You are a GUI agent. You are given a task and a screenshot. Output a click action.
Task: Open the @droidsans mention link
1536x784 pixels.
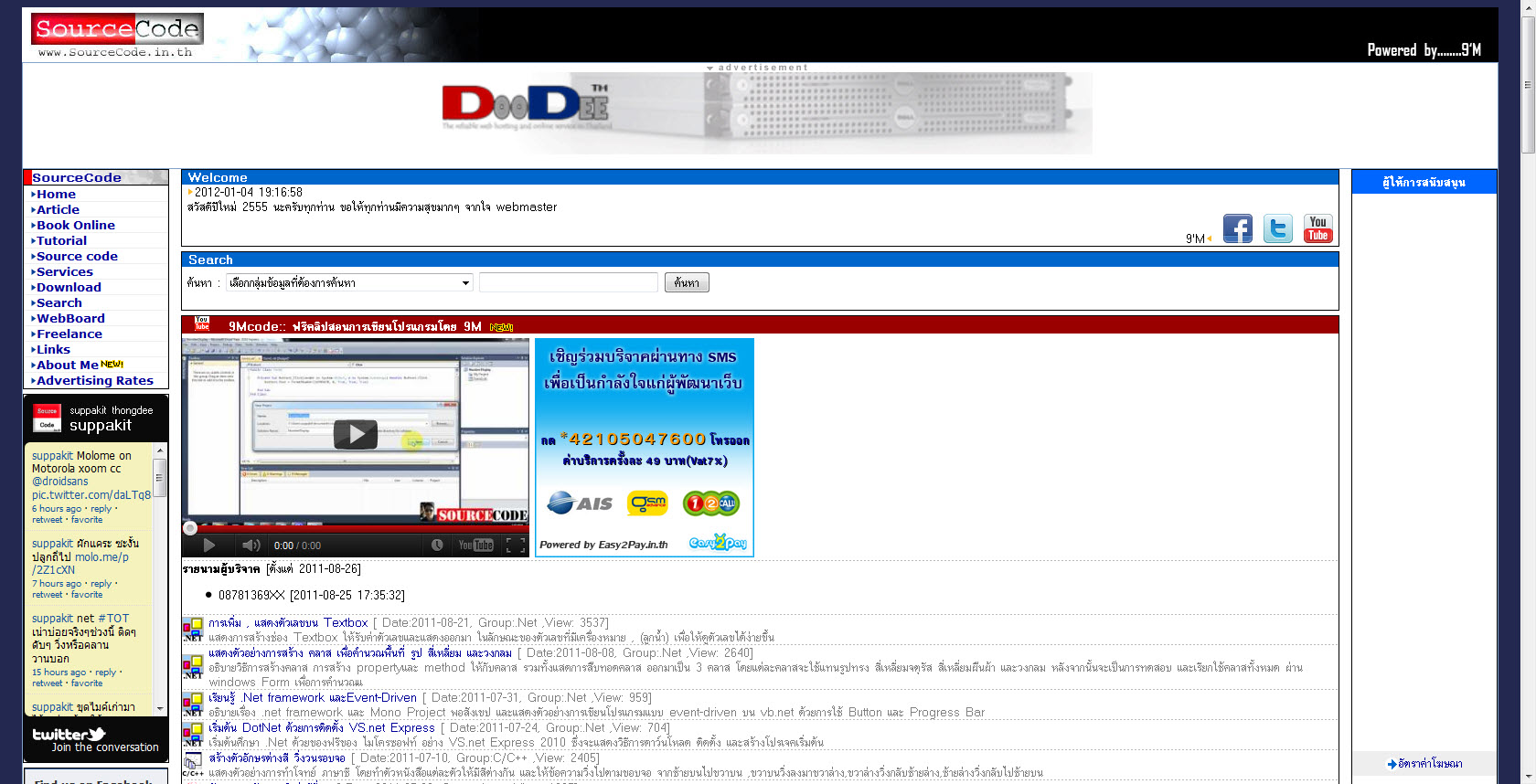pyautogui.click(x=60, y=482)
